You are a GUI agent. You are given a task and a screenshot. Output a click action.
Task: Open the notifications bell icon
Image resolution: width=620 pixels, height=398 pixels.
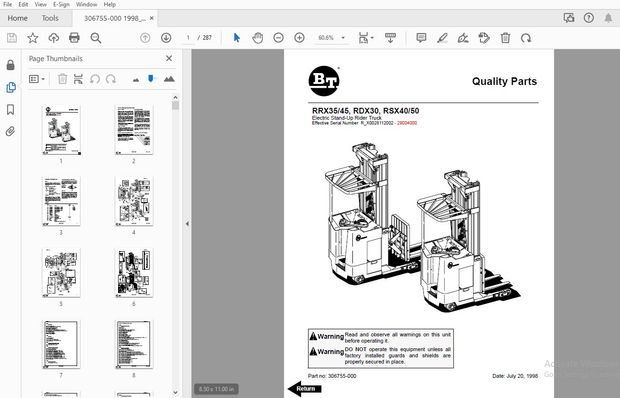click(x=608, y=18)
